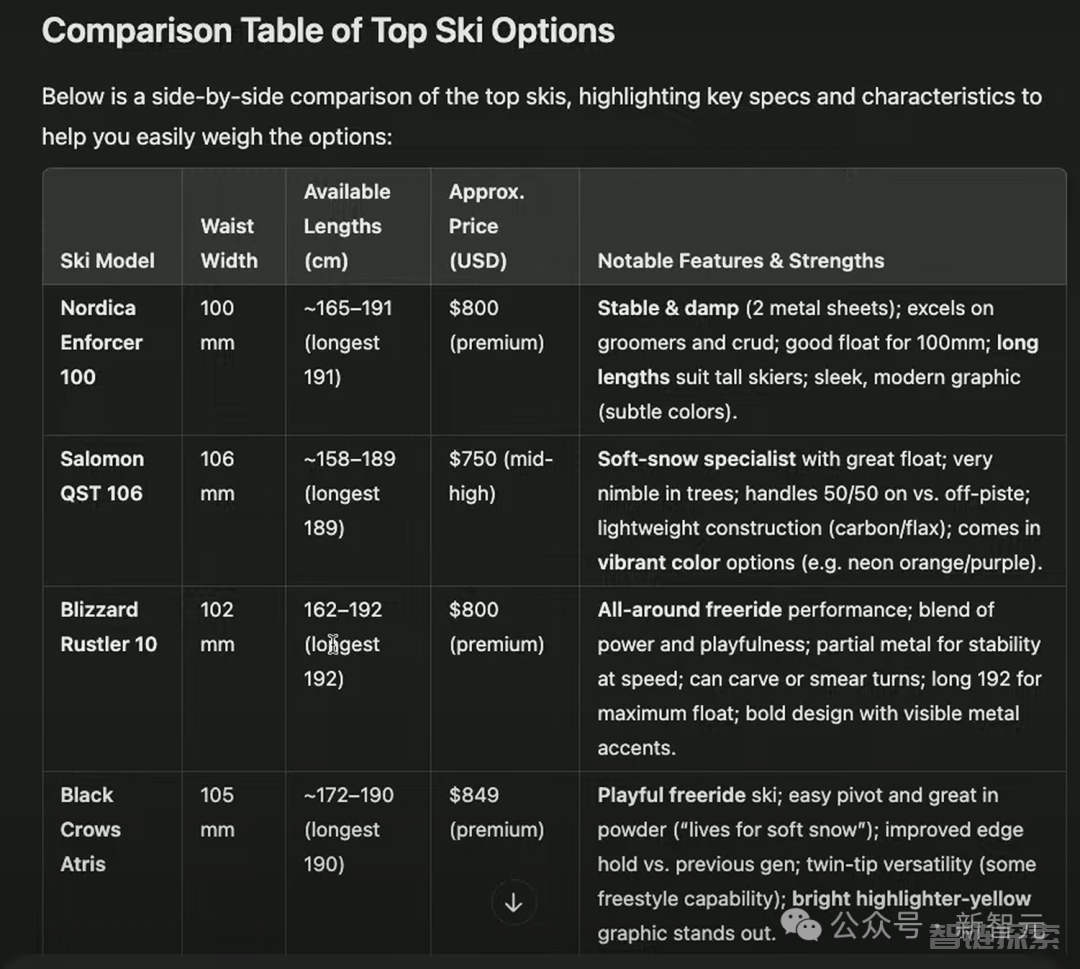Select the "$849 (premium)" price cell

point(496,812)
